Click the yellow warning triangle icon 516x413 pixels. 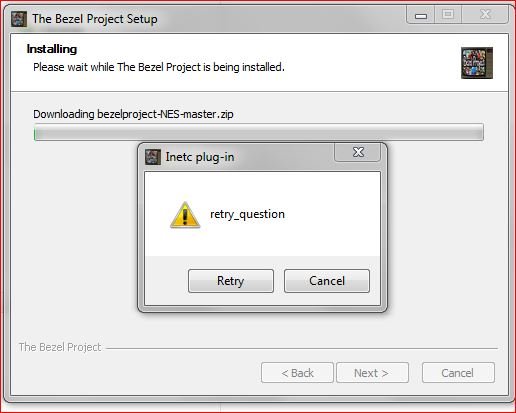point(185,215)
